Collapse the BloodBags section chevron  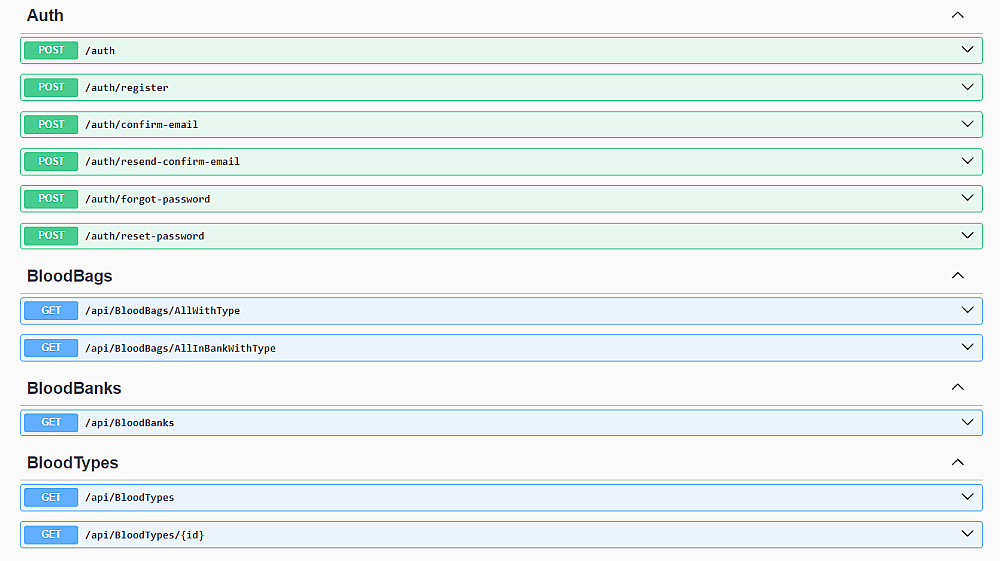click(957, 275)
